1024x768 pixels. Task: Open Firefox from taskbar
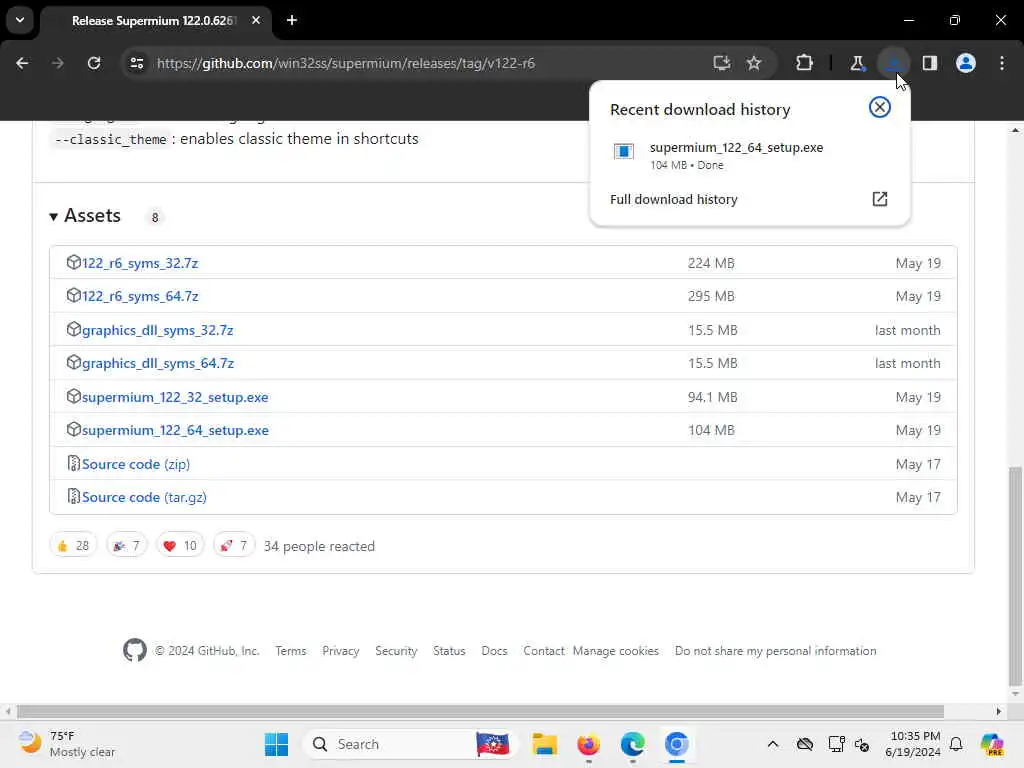588,744
